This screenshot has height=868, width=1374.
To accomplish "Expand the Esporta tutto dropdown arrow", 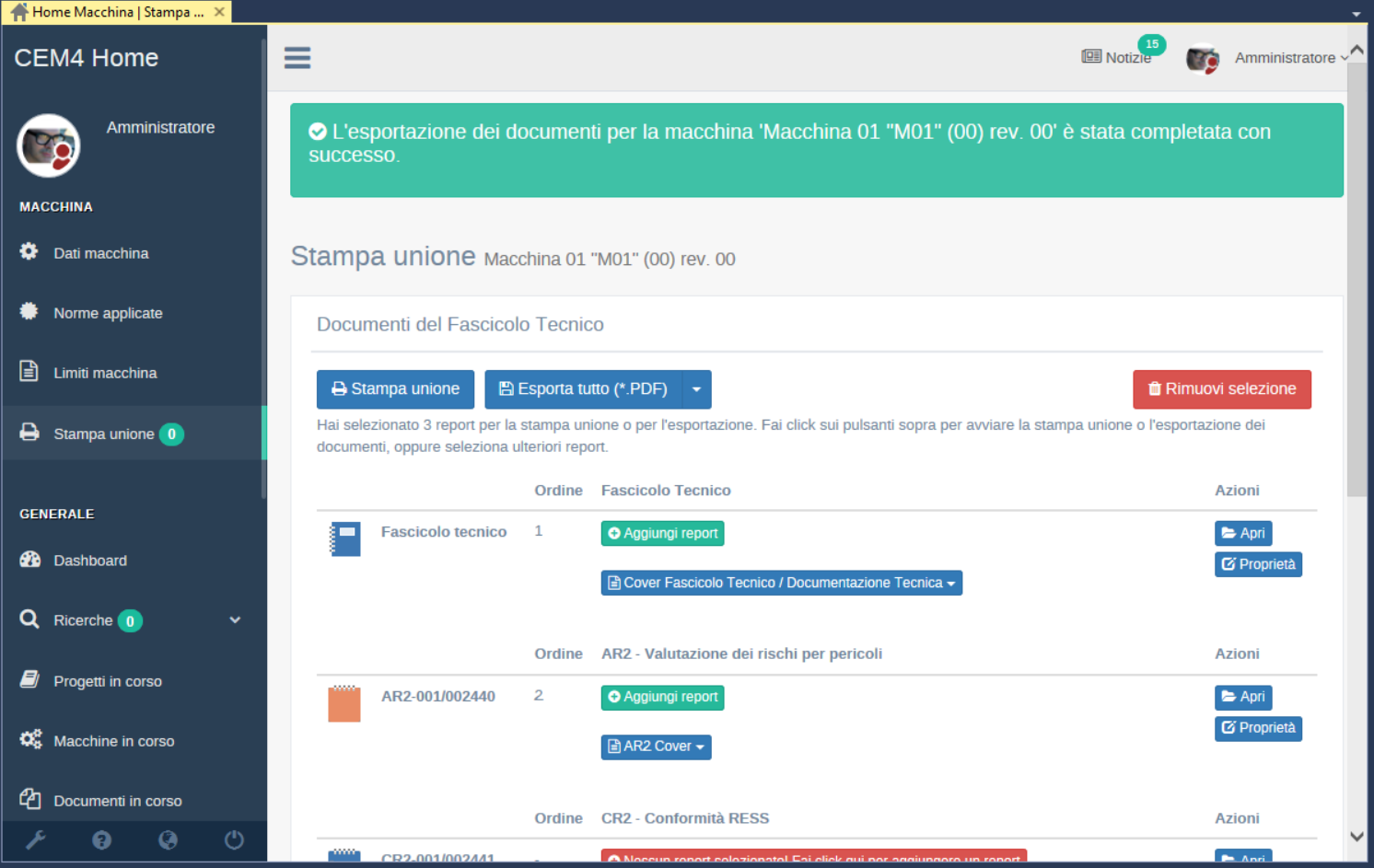I will [696, 389].
